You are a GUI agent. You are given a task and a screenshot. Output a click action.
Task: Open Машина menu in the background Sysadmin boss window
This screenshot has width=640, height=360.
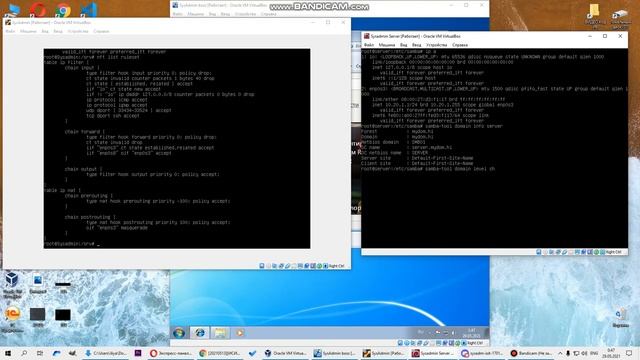point(196,14)
